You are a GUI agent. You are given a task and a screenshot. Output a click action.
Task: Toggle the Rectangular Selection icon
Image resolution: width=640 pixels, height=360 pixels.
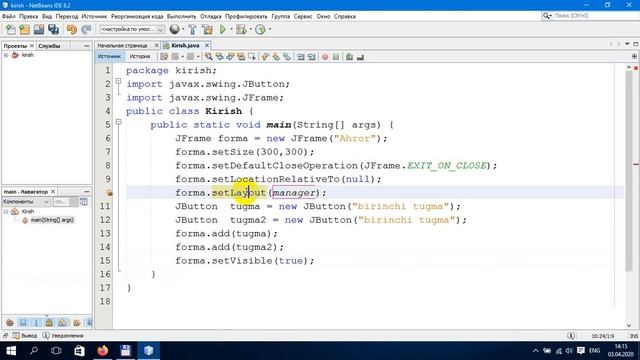252,57
